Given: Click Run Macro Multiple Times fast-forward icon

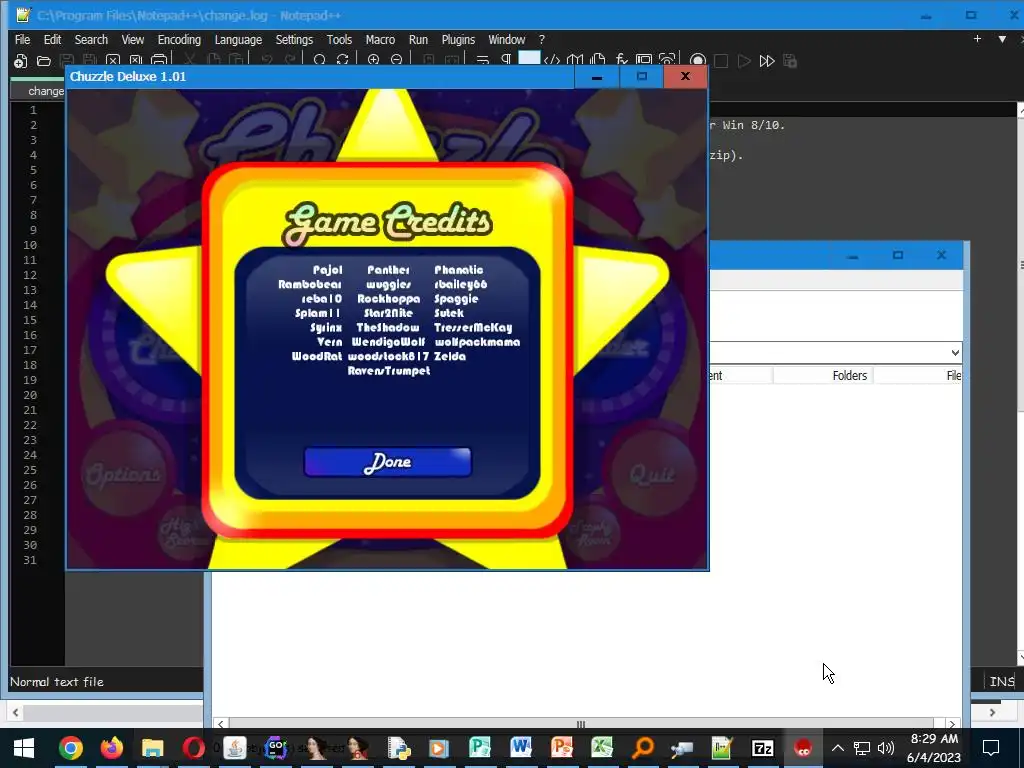Looking at the screenshot, I should 767,61.
